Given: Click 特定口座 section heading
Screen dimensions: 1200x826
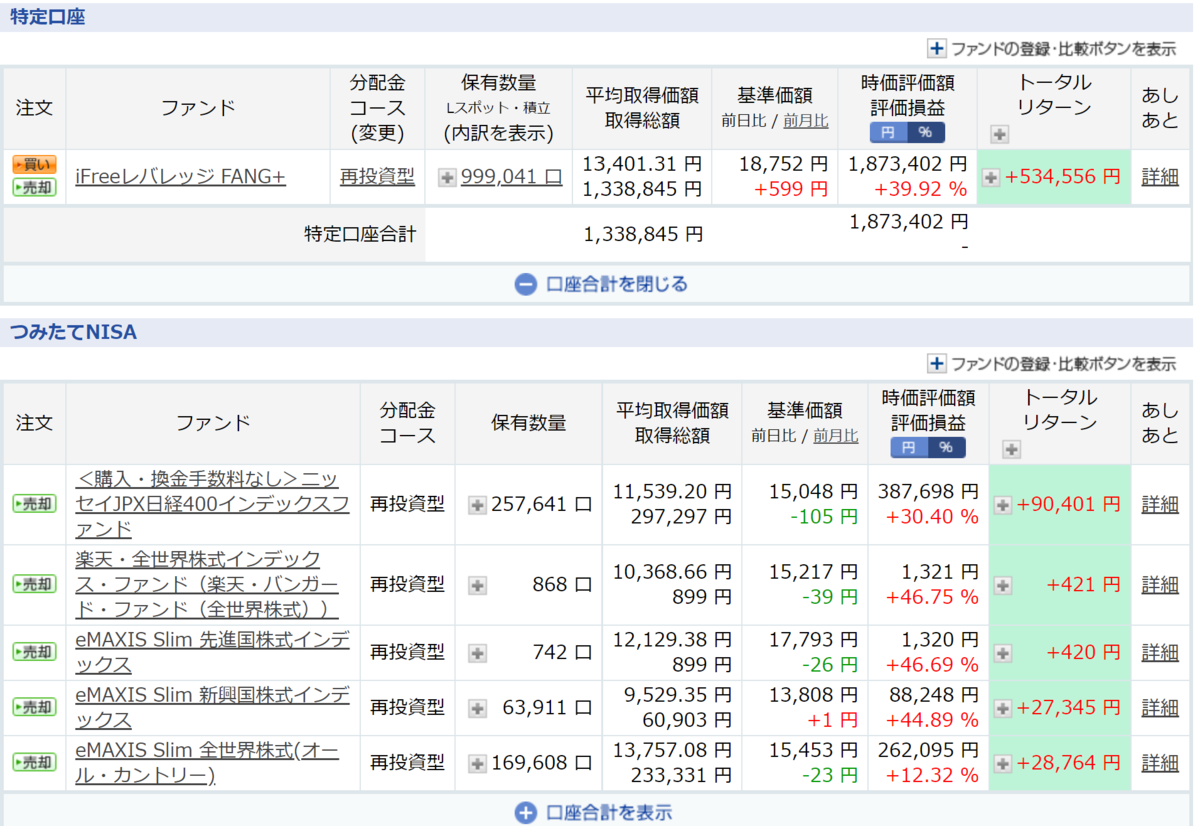Looking at the screenshot, I should (48, 16).
